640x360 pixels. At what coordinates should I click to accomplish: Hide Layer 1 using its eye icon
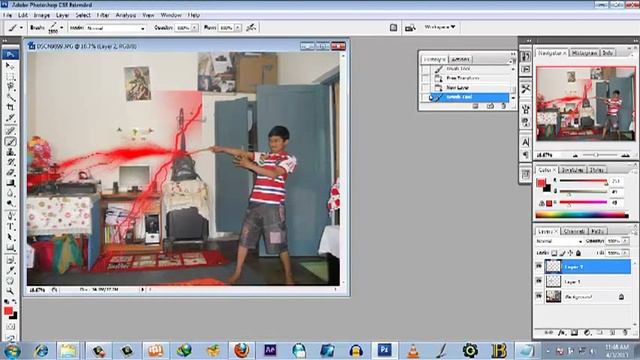[x=539, y=281]
